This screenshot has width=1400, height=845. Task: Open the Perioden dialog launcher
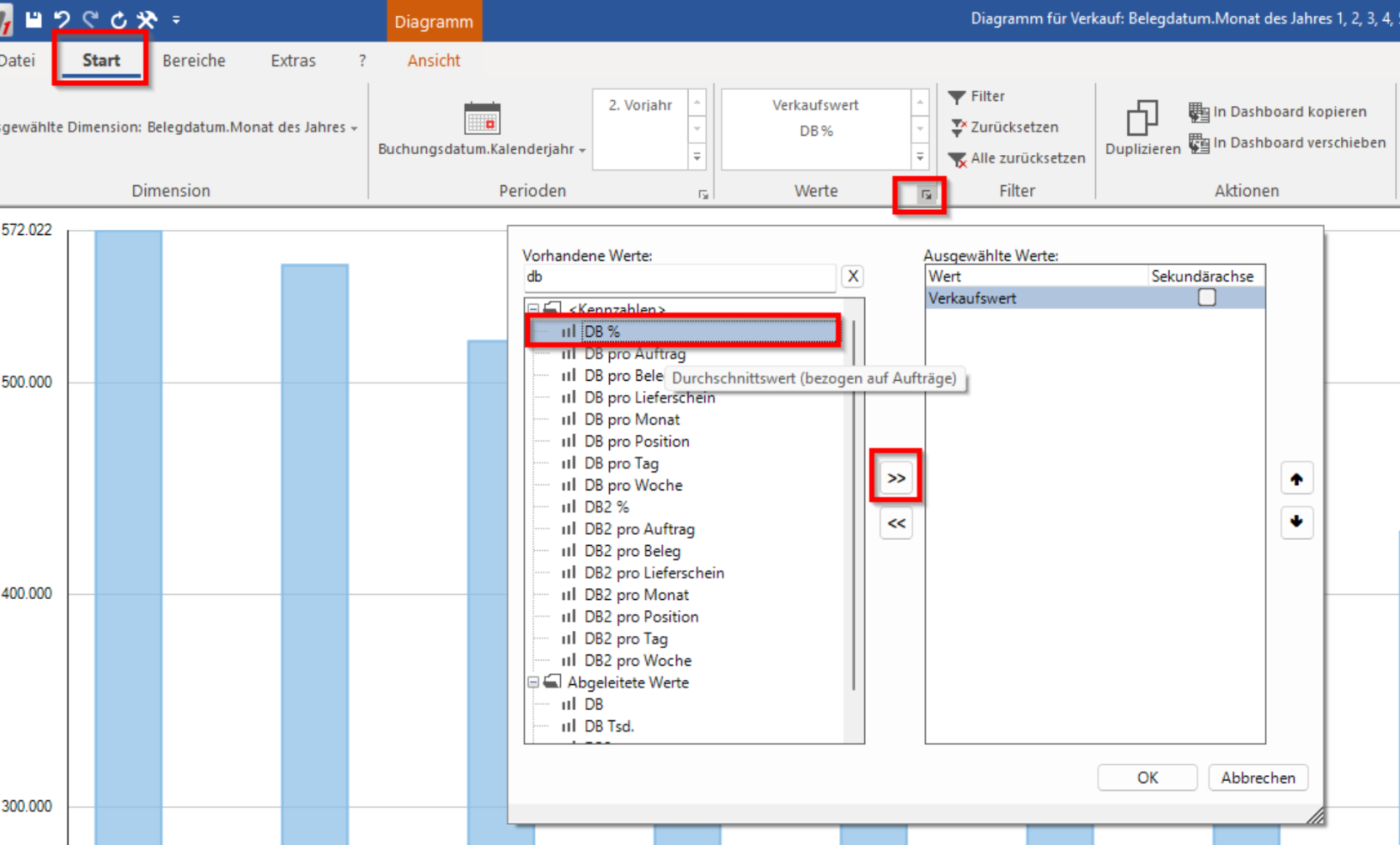tap(702, 194)
